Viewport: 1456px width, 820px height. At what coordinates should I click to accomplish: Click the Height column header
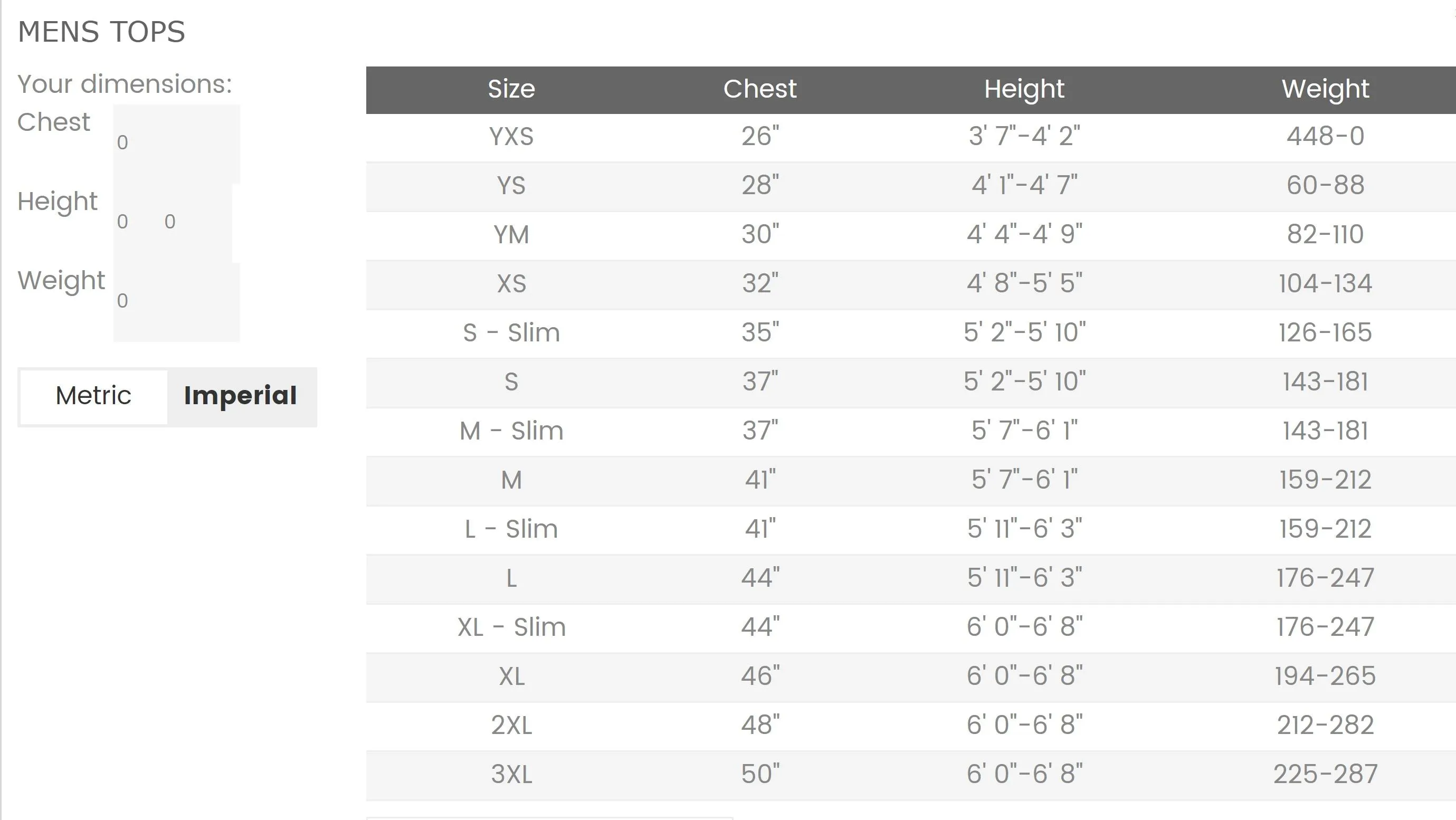point(1024,89)
